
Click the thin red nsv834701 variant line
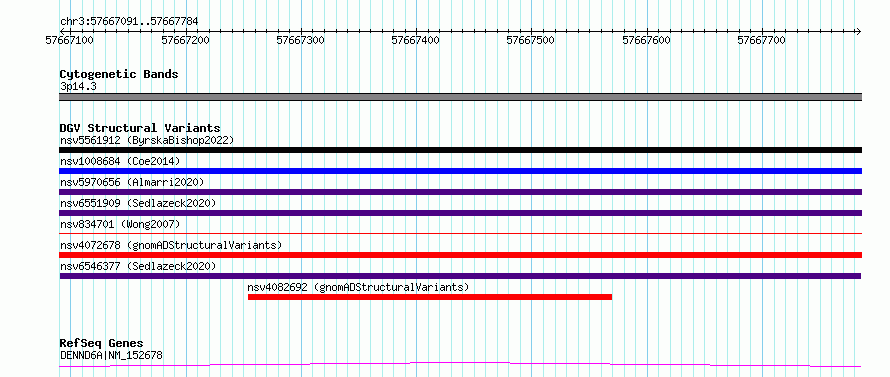click(x=460, y=233)
